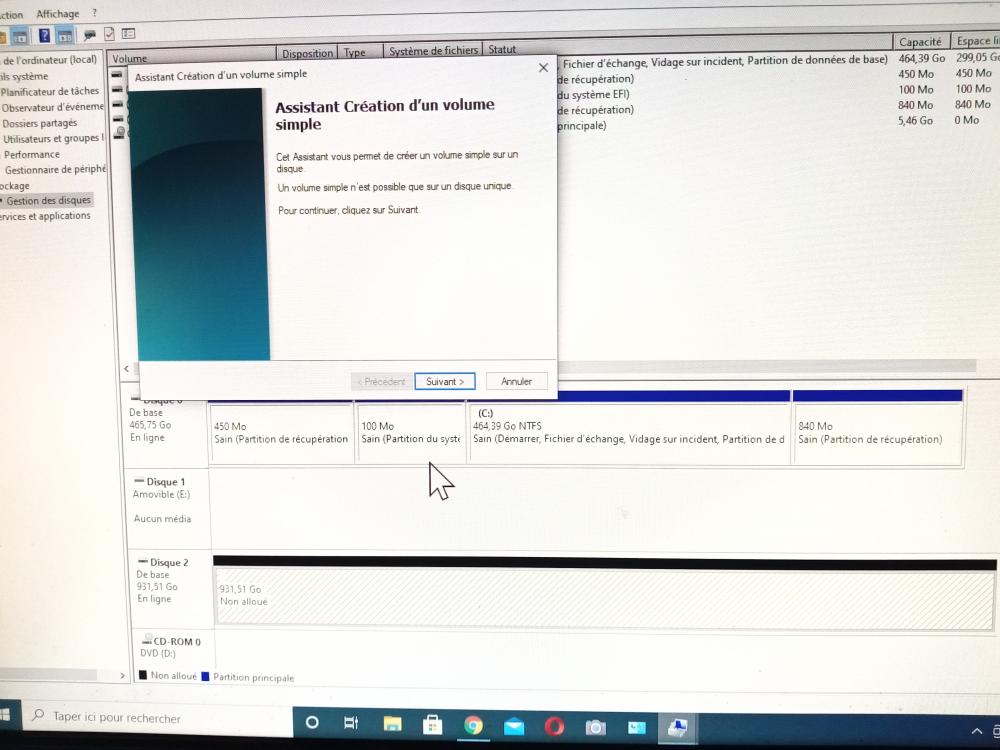Expand the system tray hidden icons chevron
This screenshot has height=750, width=1000.
pyautogui.click(x=976, y=731)
